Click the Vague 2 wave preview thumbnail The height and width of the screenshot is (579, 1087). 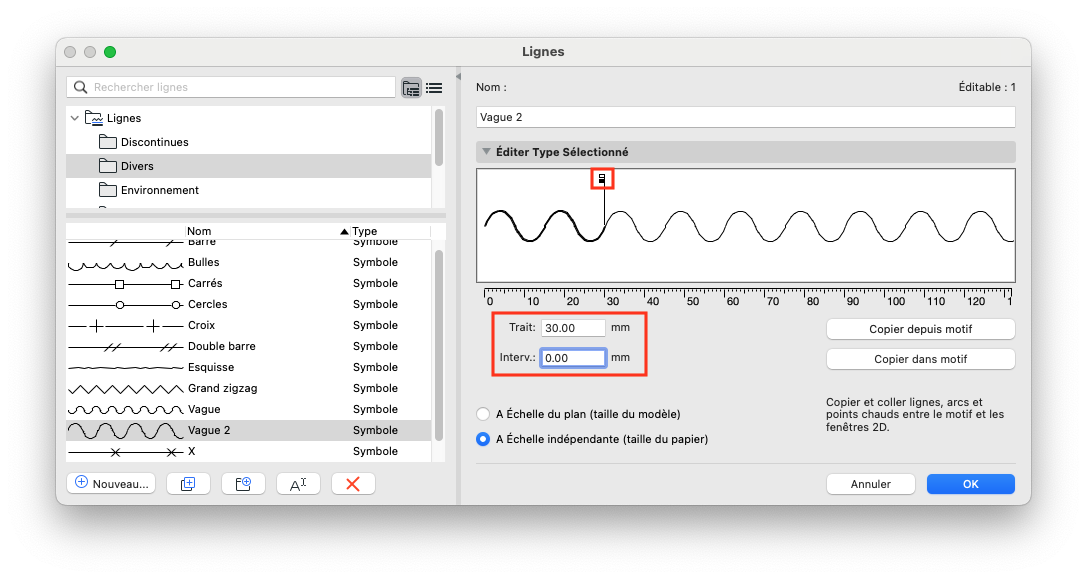click(125, 431)
